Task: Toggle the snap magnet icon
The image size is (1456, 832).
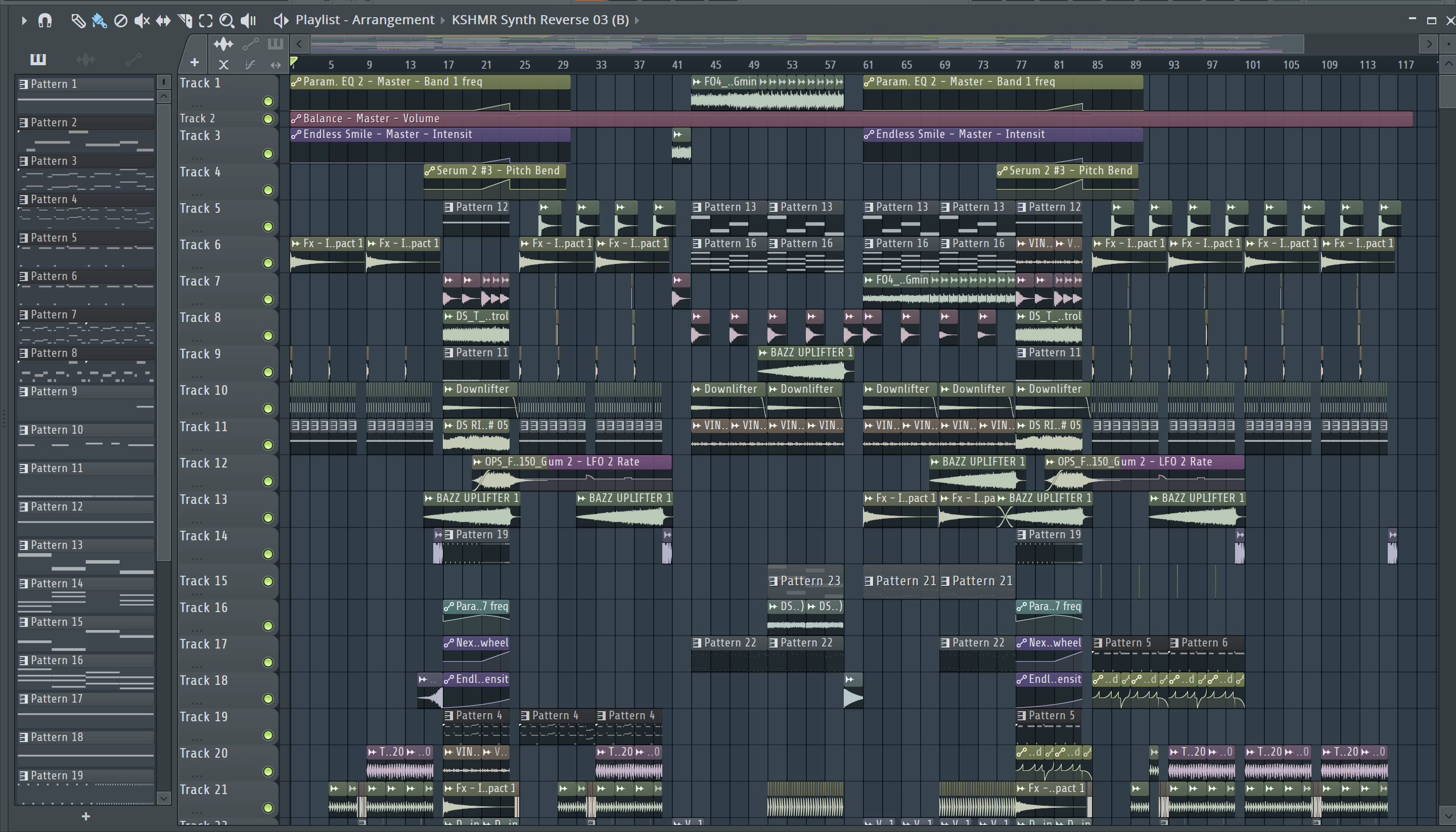Action: [x=44, y=21]
